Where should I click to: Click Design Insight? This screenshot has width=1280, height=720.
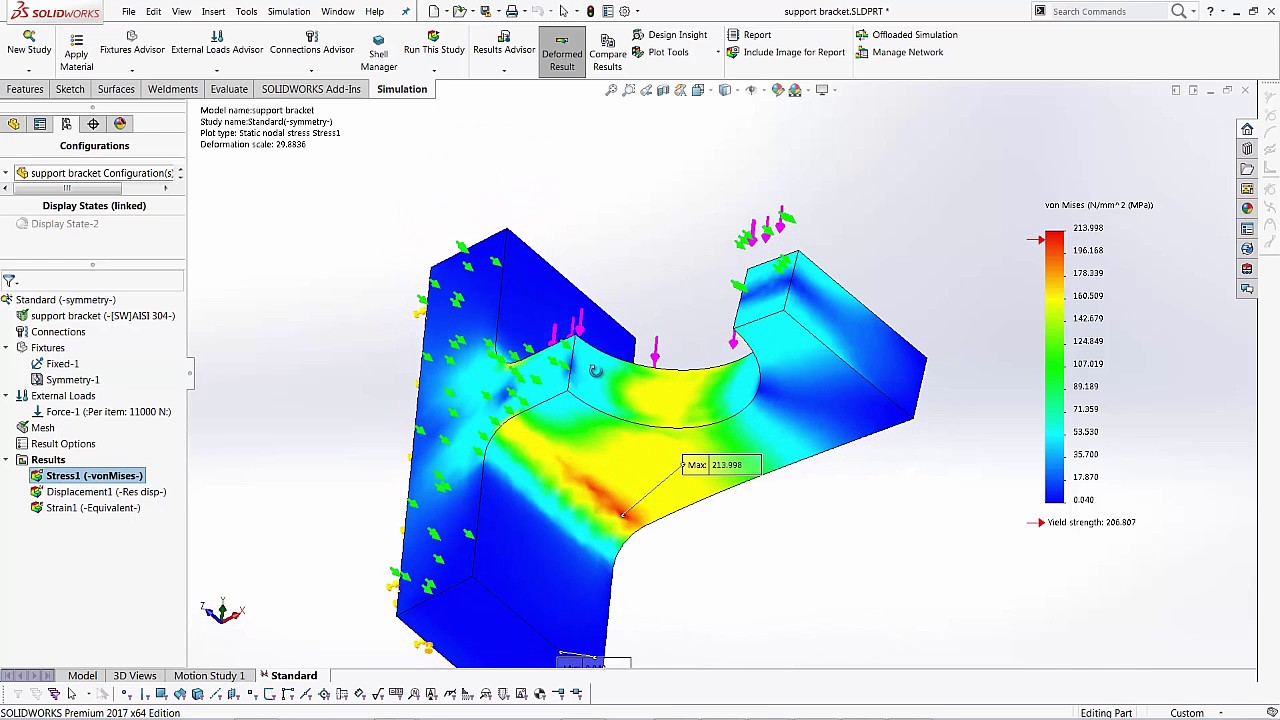pyautogui.click(x=669, y=35)
